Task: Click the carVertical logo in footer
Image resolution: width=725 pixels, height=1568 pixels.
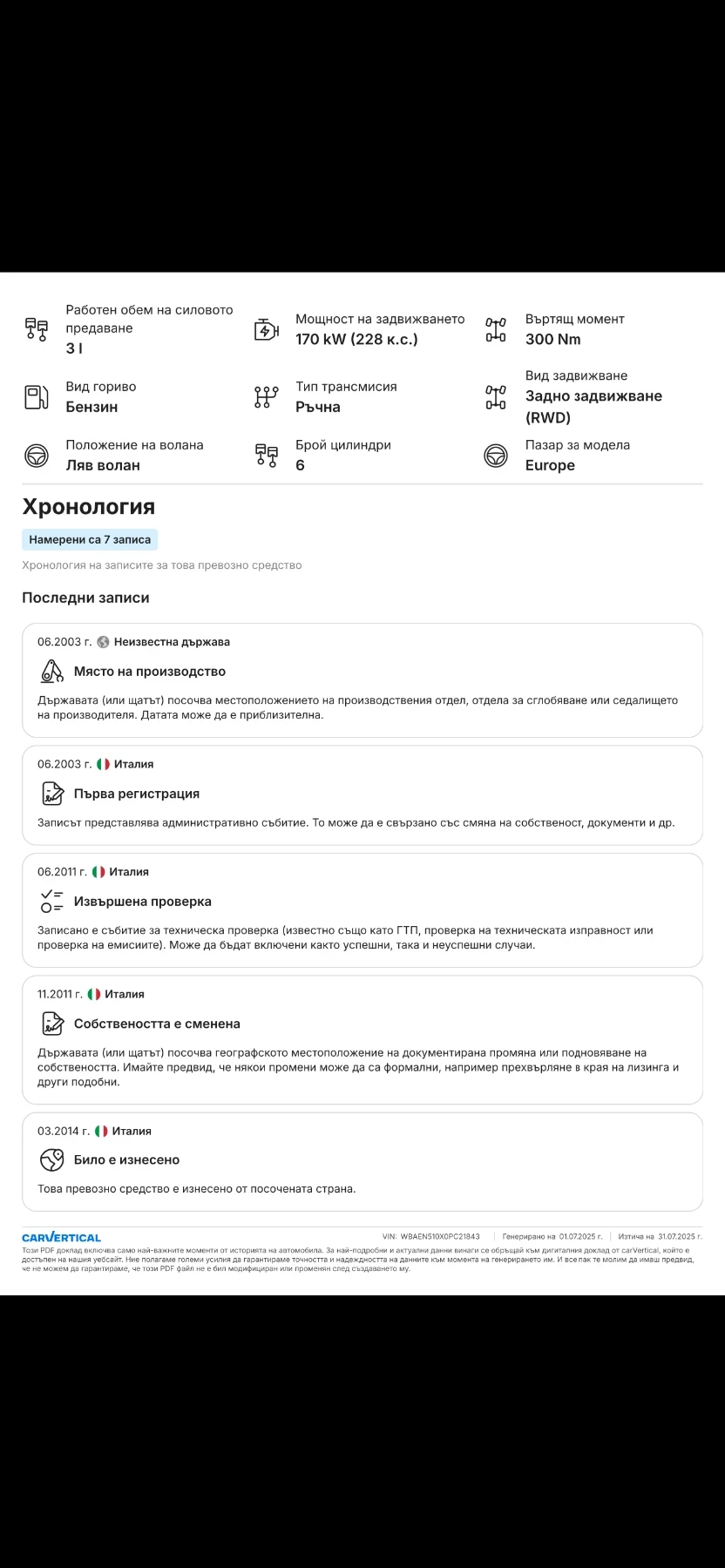Action: pyautogui.click(x=61, y=1236)
